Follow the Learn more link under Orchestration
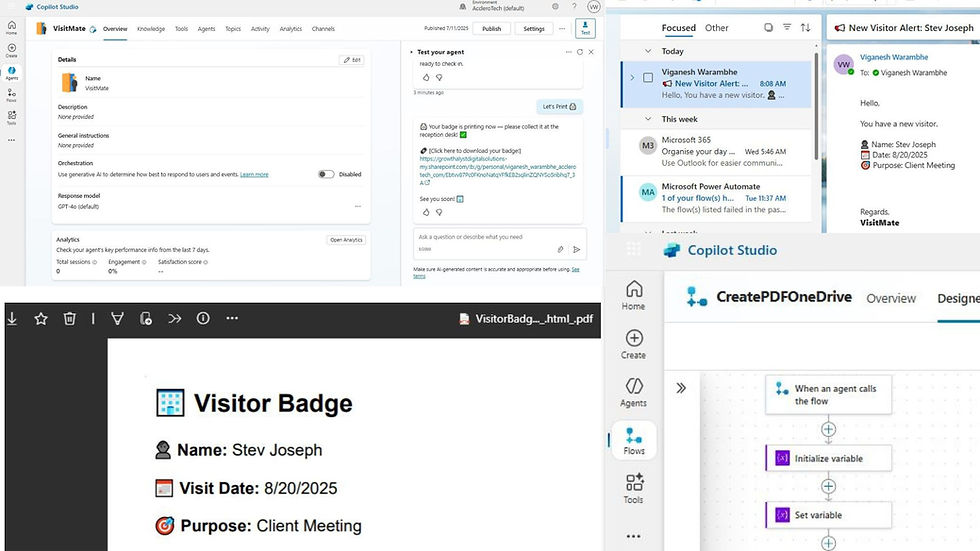Viewport: 980px width, 551px height. click(x=254, y=174)
